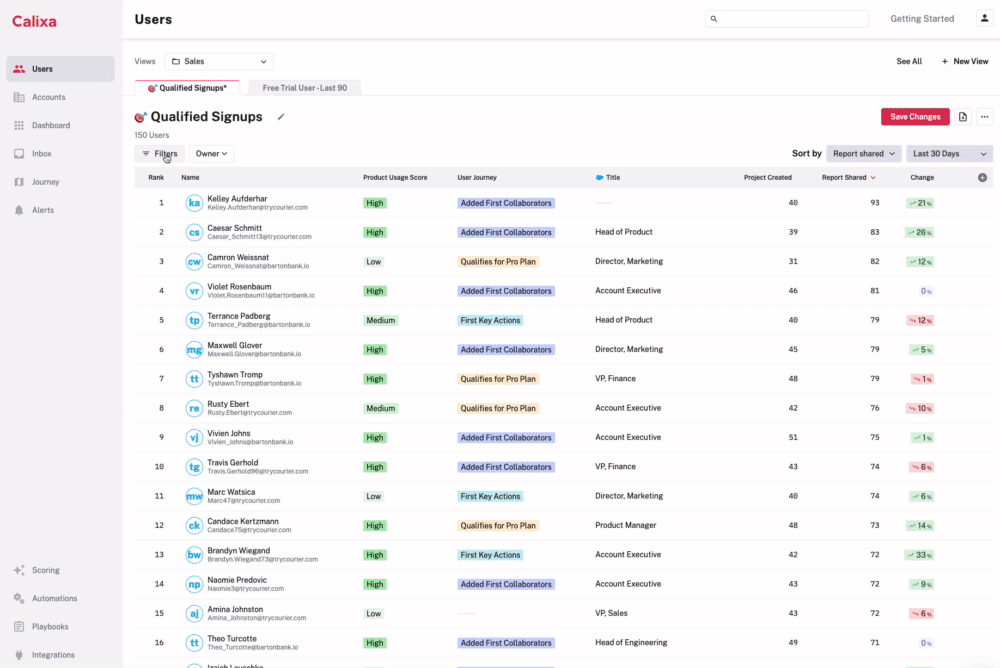Switch to Qualified Signups tab
This screenshot has width=1000, height=668.
187,88
